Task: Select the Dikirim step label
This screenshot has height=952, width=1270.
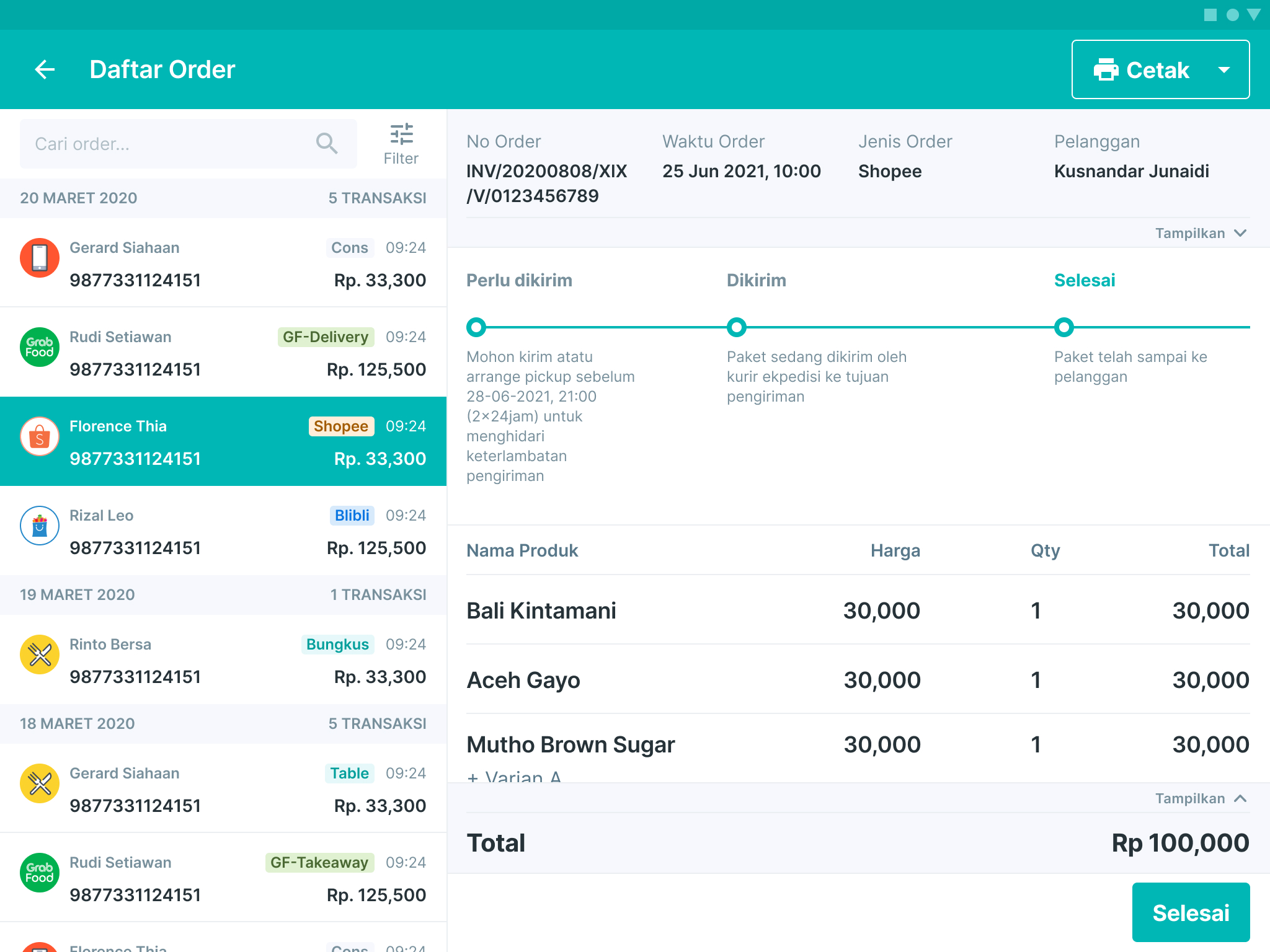Action: [x=757, y=281]
